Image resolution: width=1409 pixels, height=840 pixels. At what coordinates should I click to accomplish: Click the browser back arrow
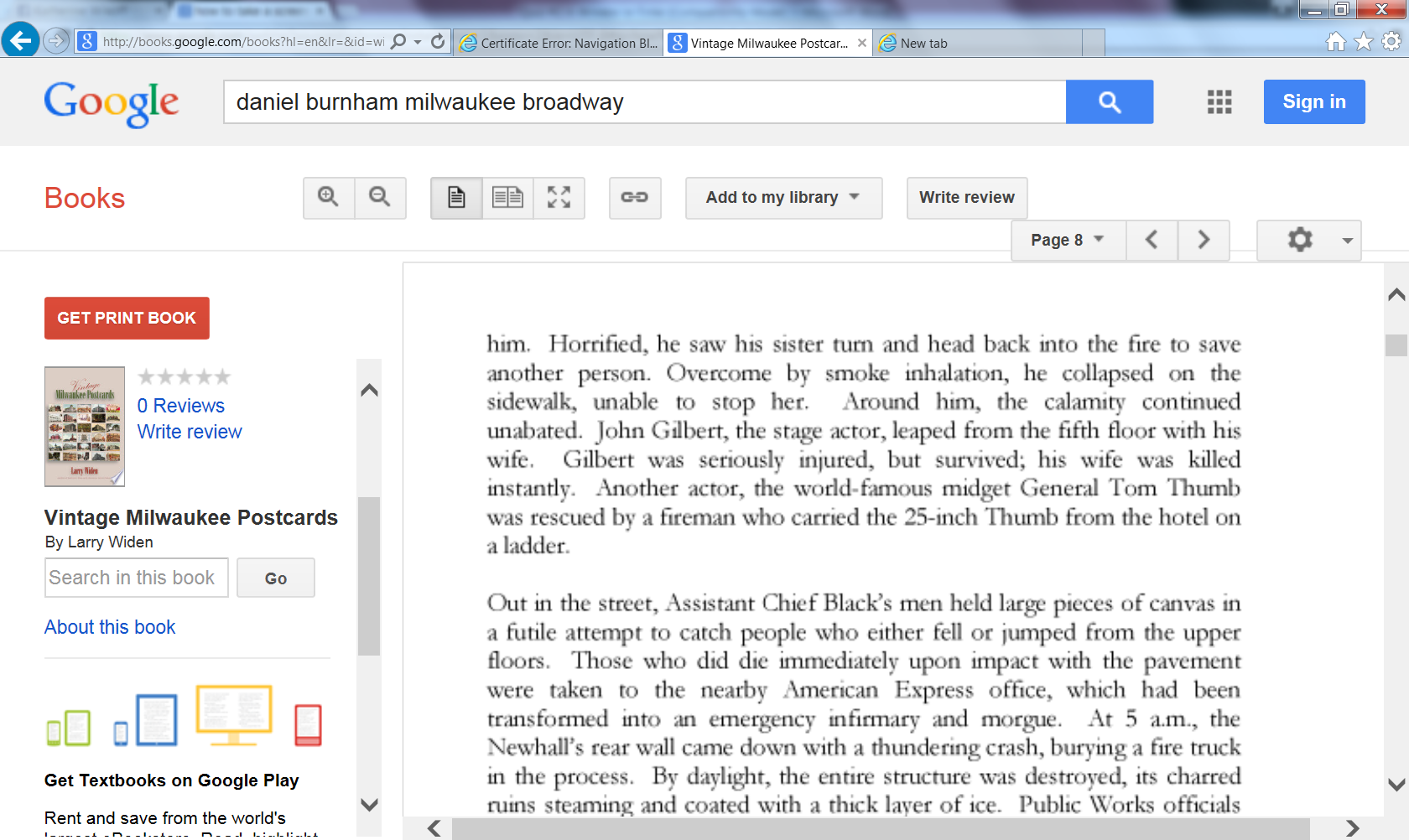20,40
